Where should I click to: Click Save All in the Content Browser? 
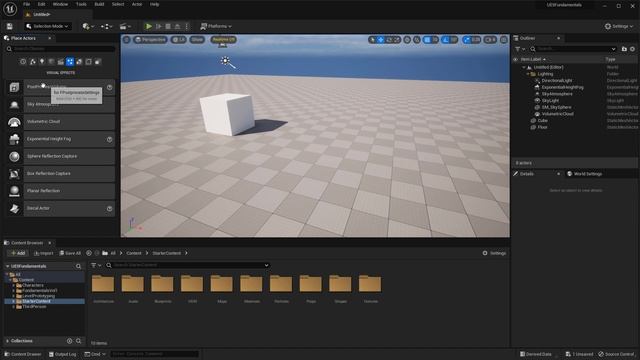70,253
